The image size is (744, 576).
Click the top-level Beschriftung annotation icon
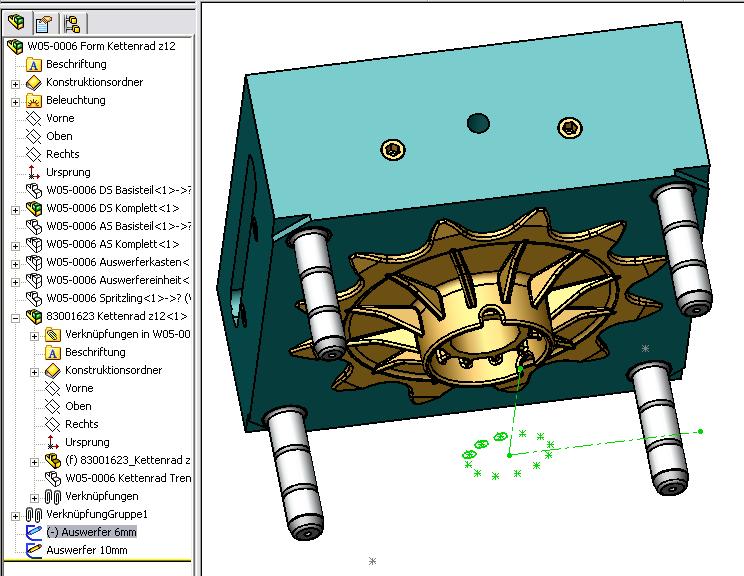[34, 65]
